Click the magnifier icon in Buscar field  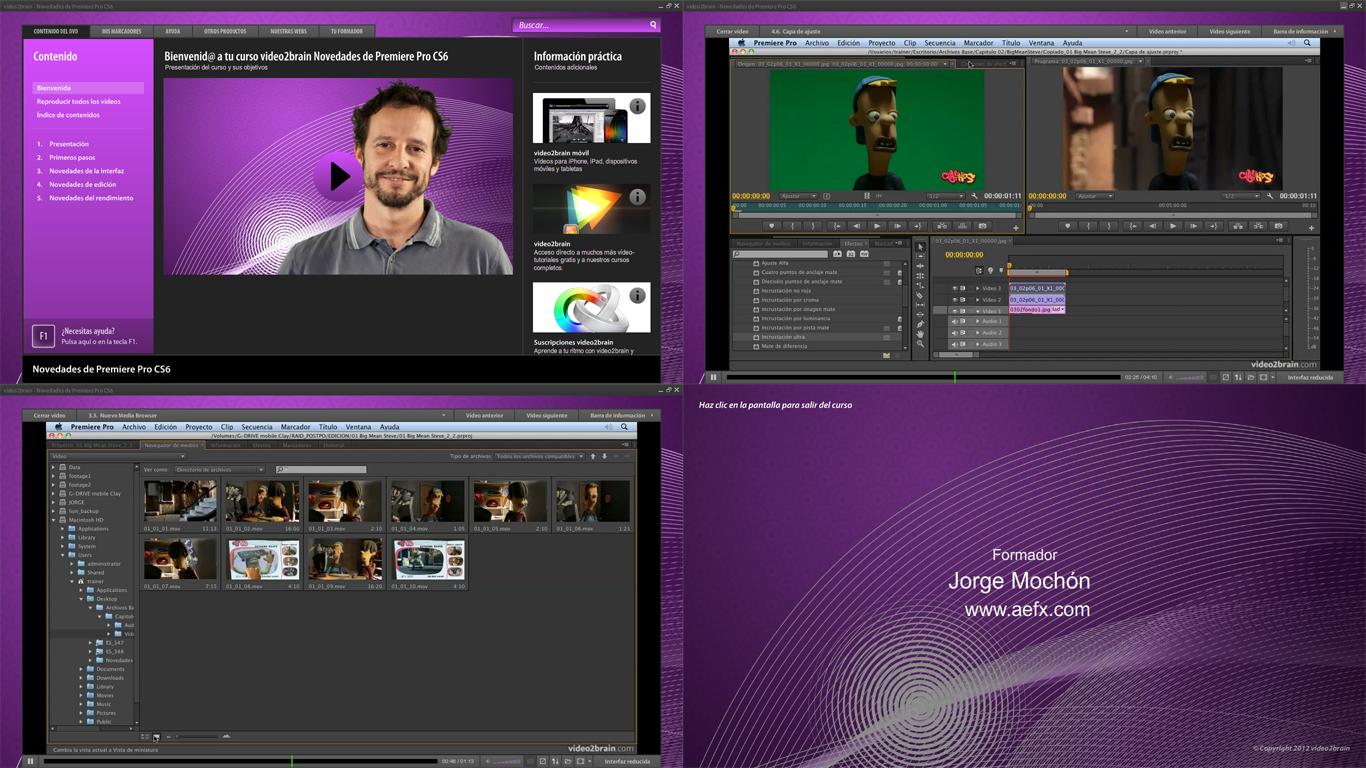tap(653, 25)
